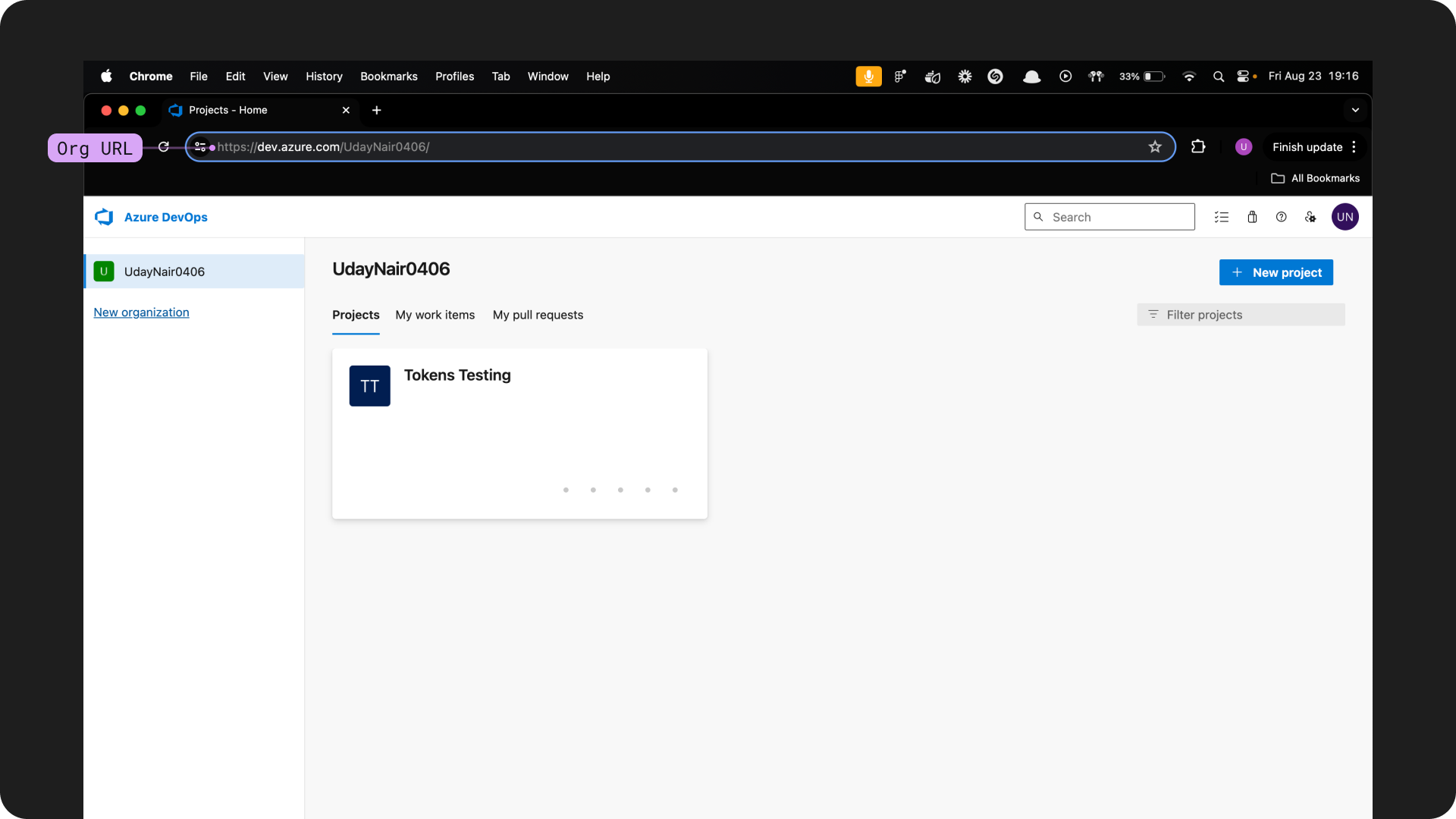1456x819 pixels.
Task: Open the Tab menu
Action: (x=500, y=76)
